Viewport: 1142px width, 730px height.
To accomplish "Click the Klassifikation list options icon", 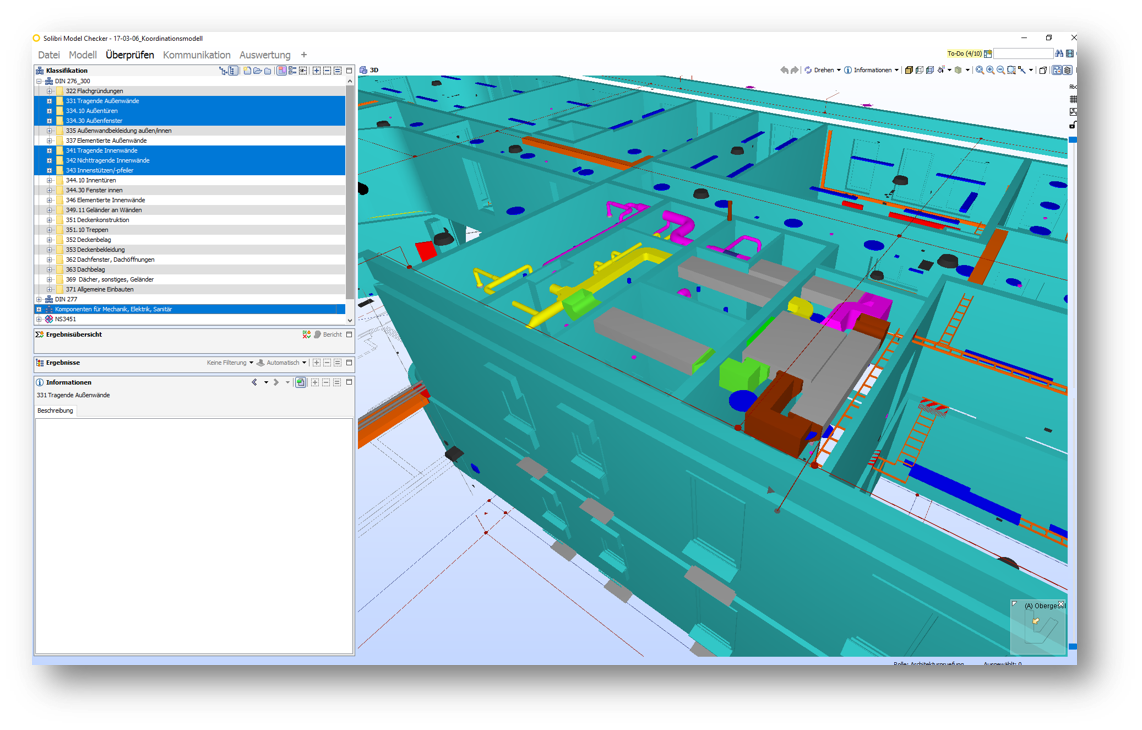I will click(x=337, y=71).
